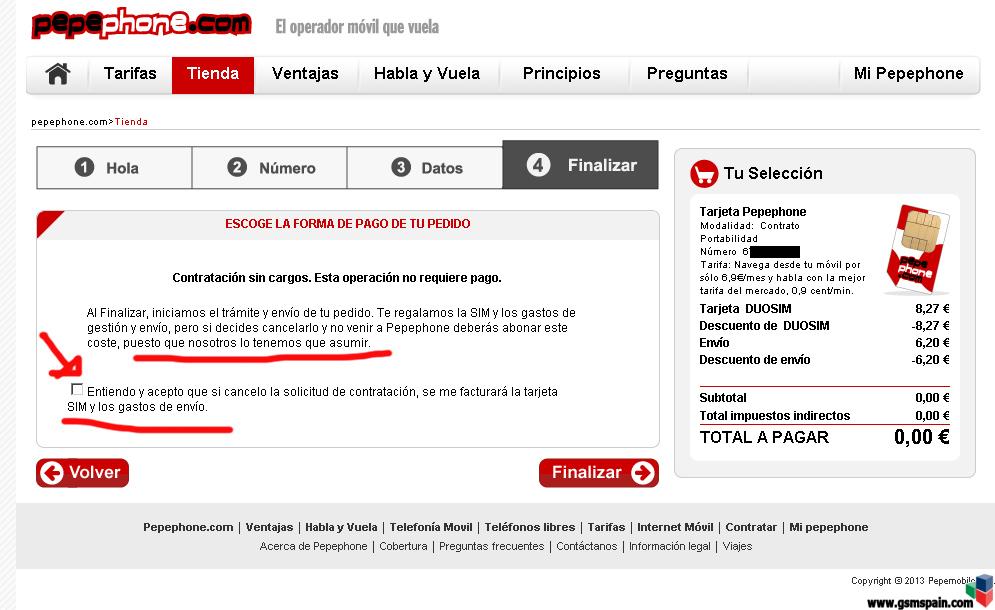
Task: Select step 3 Datos tab
Action: (425, 168)
